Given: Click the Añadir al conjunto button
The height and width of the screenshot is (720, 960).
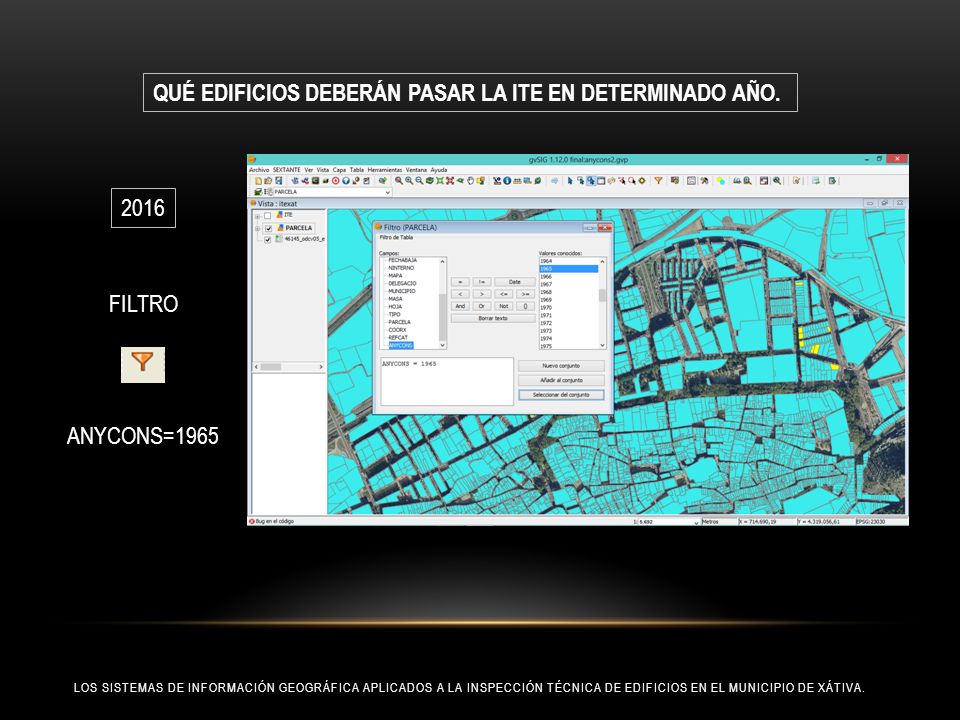Looking at the screenshot, I should point(561,380).
